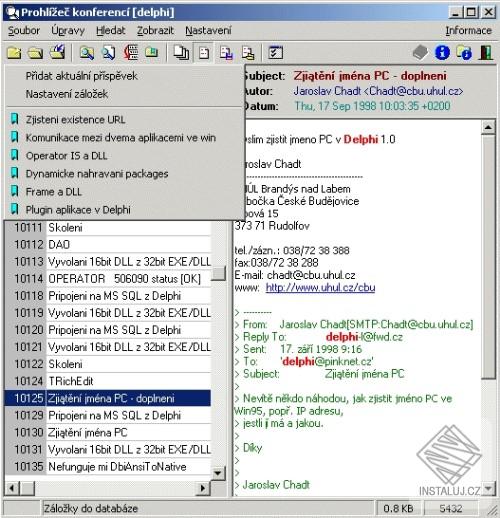The height and width of the screenshot is (518, 500).
Task: Click message list vertical scrollbar thumb
Action: (x=219, y=273)
